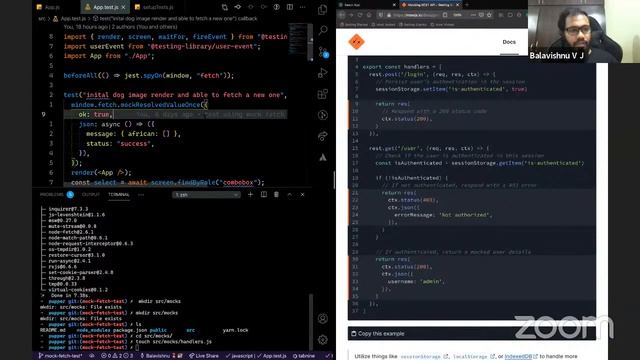Close the Mocking REST API browser tab
This screenshot has height=360, width=640.
(x=457, y=4)
